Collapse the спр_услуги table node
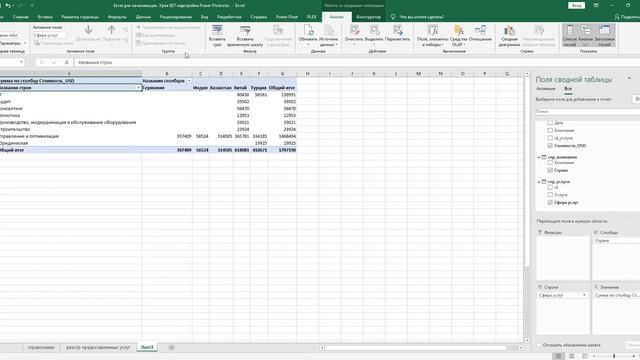 coord(539,182)
